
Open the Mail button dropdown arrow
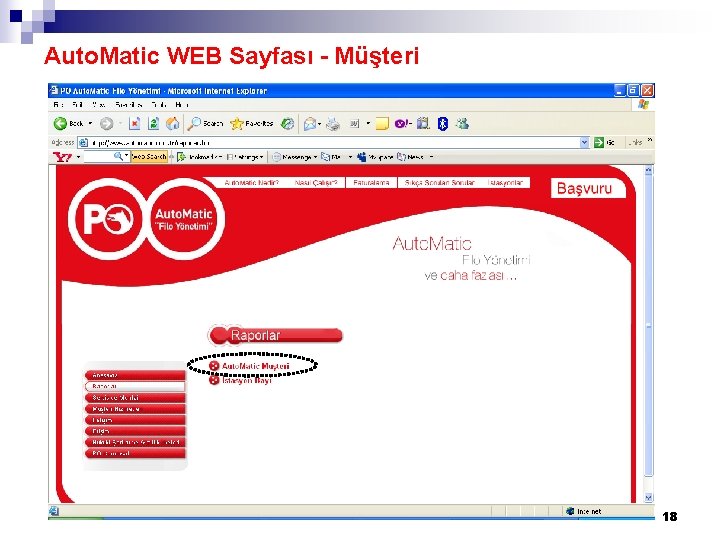(x=320, y=124)
